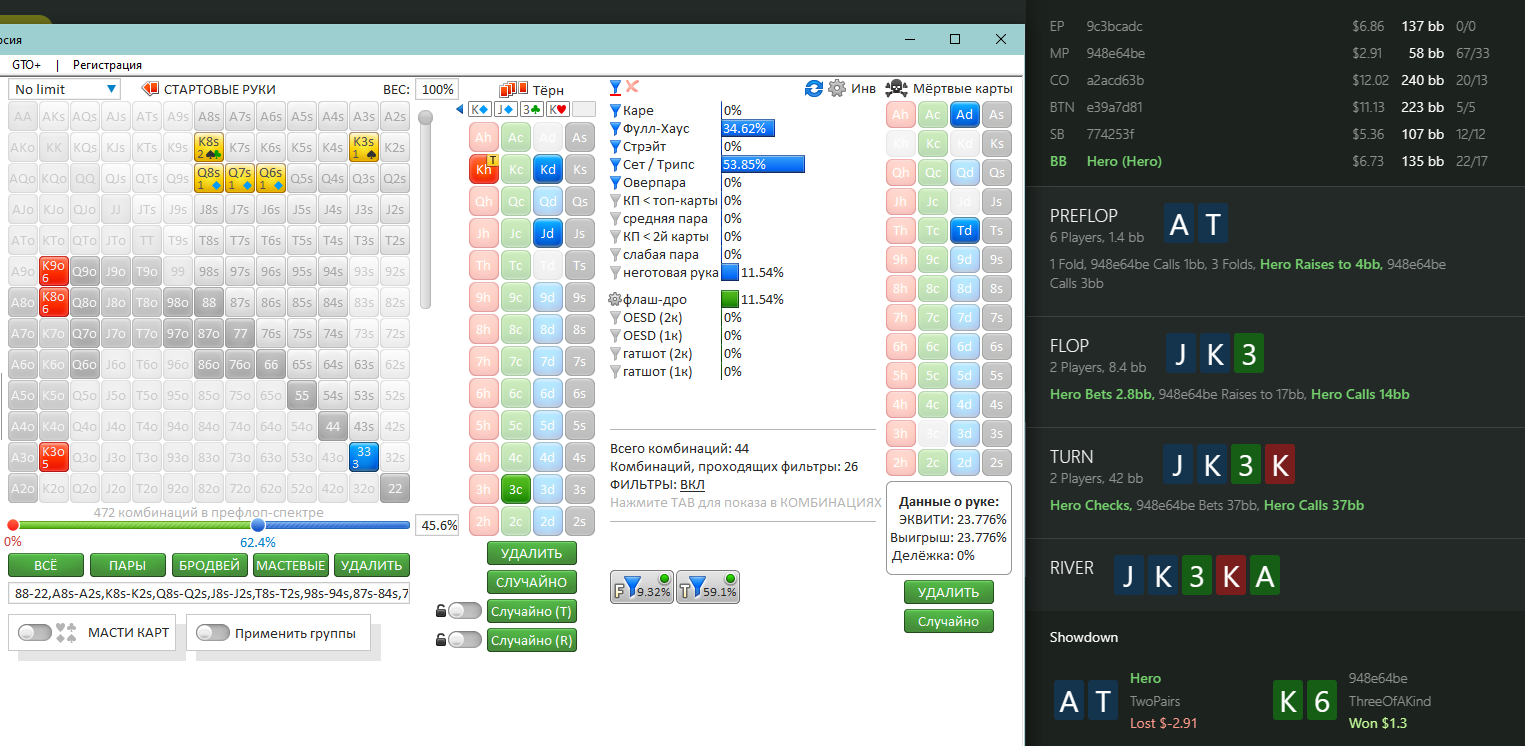Clear filters with the red X icon
Viewport: 1525px width, 746px height.
pyautogui.click(x=632, y=87)
